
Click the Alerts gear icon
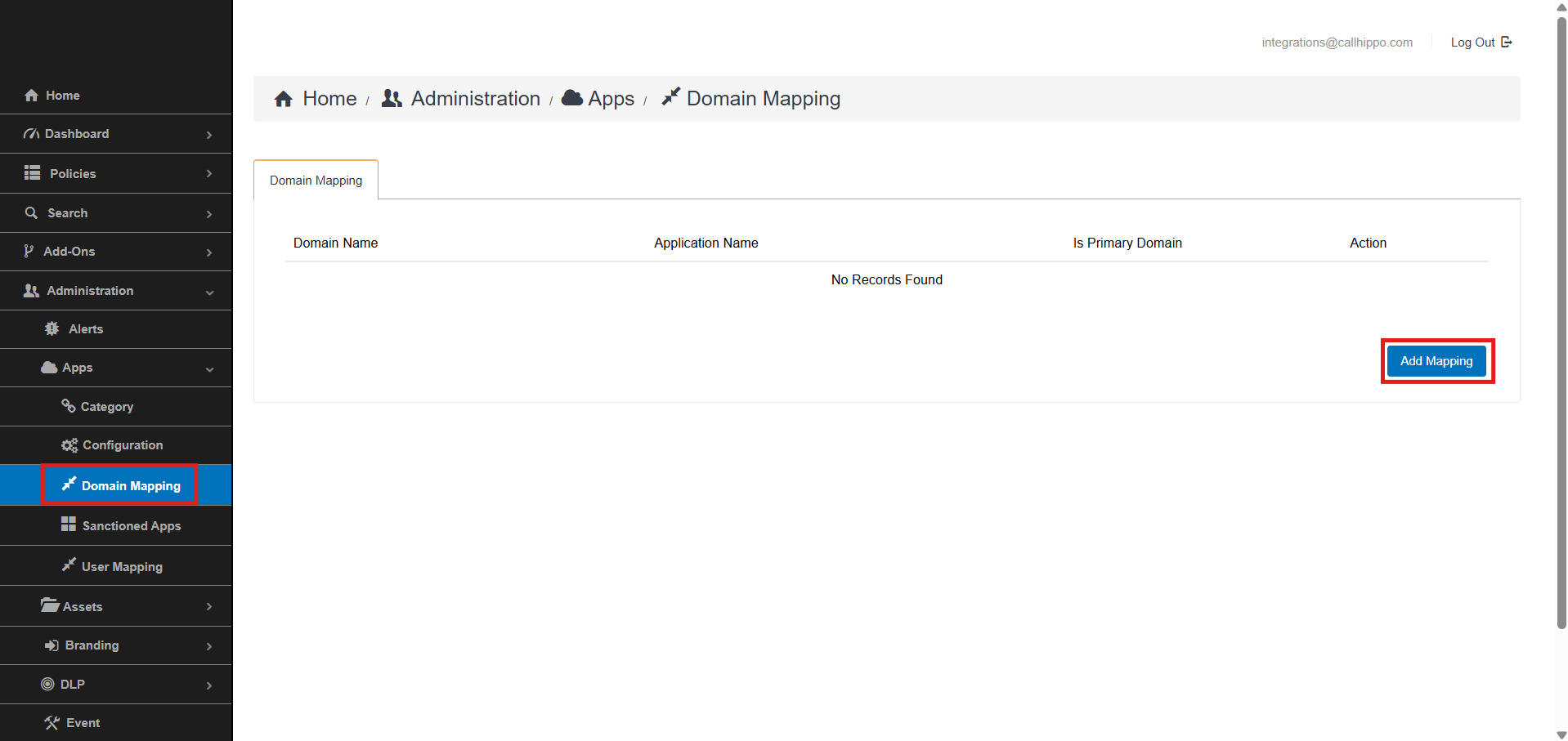tap(52, 328)
